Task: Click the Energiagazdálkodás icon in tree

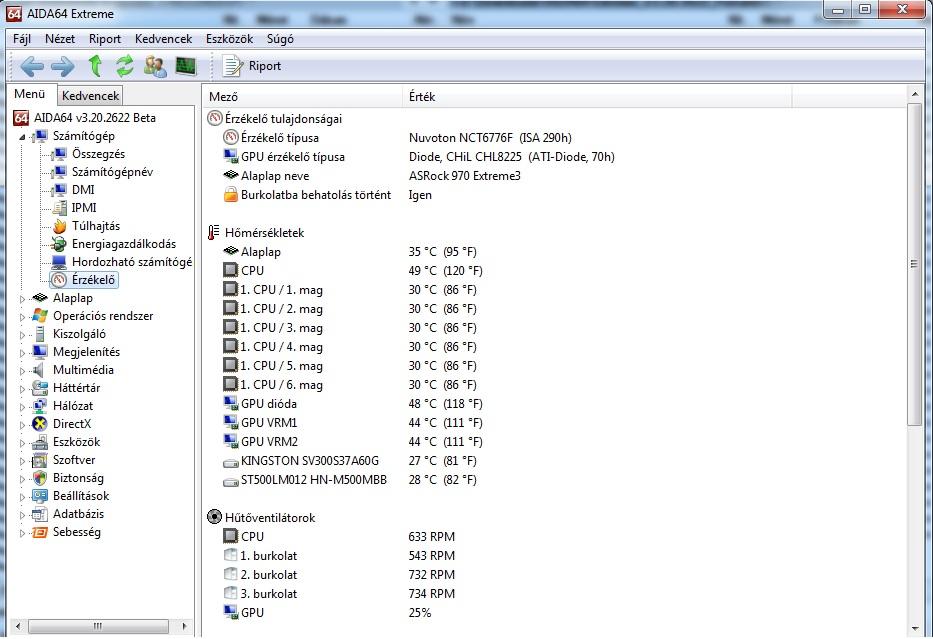Action: [x=59, y=244]
